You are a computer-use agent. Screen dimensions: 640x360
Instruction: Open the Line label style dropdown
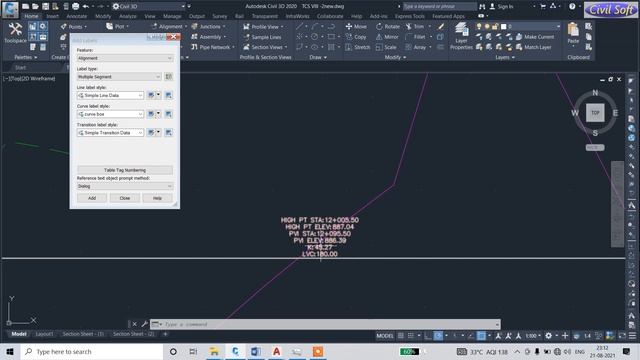tap(110, 95)
